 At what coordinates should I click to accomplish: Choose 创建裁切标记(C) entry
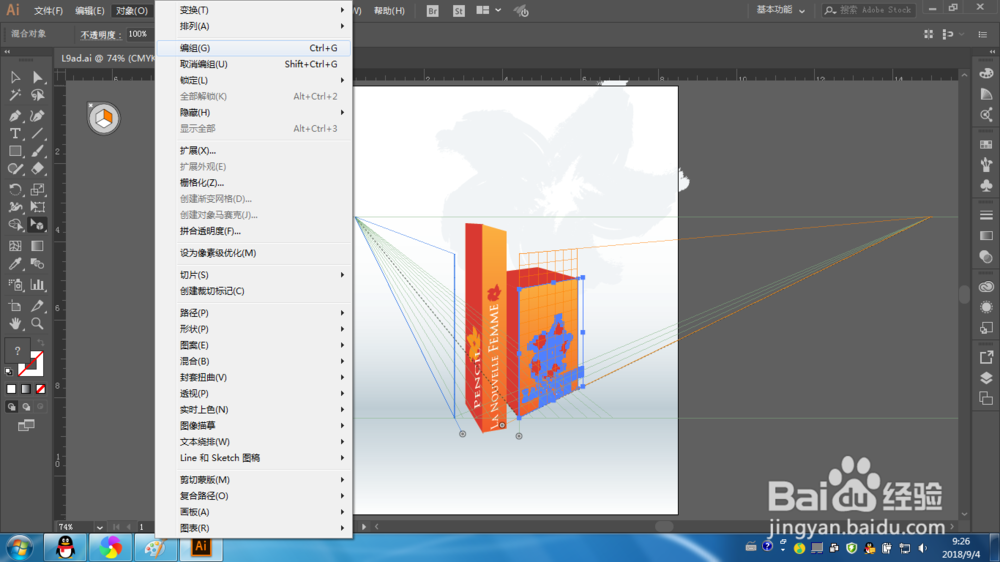point(255,291)
